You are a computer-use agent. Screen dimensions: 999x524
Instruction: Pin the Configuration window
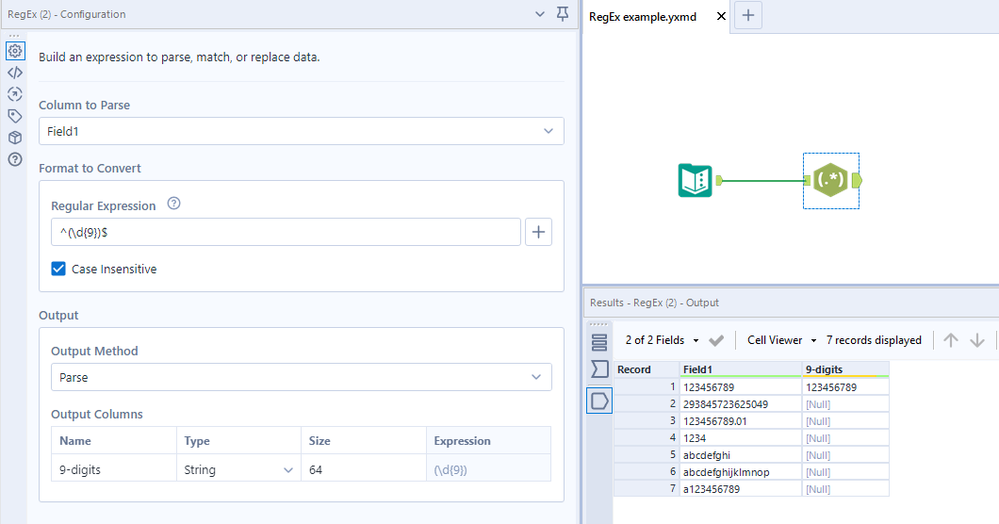tap(563, 14)
